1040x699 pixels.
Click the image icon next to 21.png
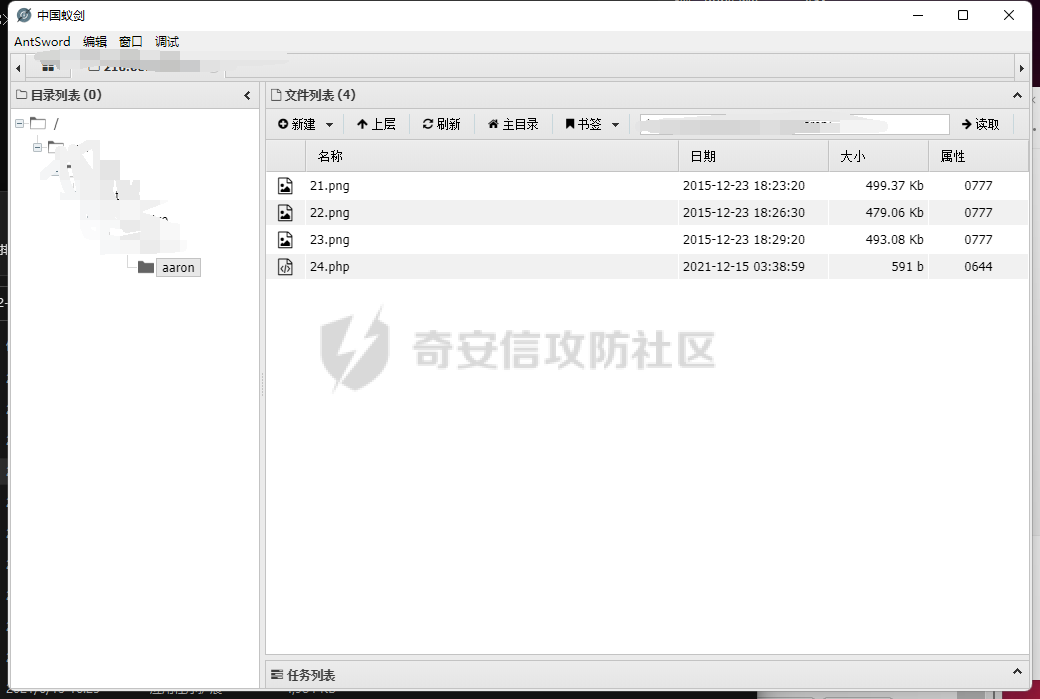(284, 185)
